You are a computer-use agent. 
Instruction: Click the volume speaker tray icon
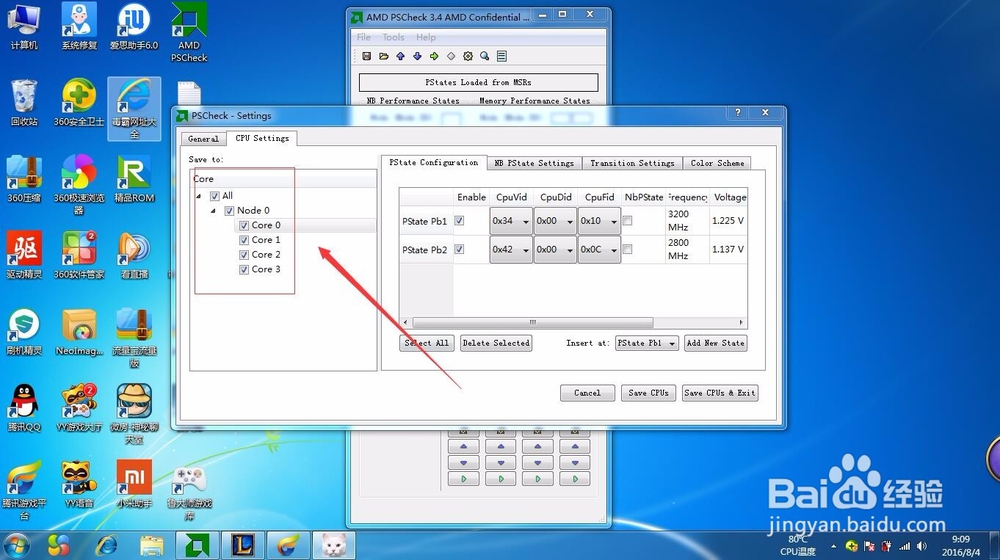point(922,546)
